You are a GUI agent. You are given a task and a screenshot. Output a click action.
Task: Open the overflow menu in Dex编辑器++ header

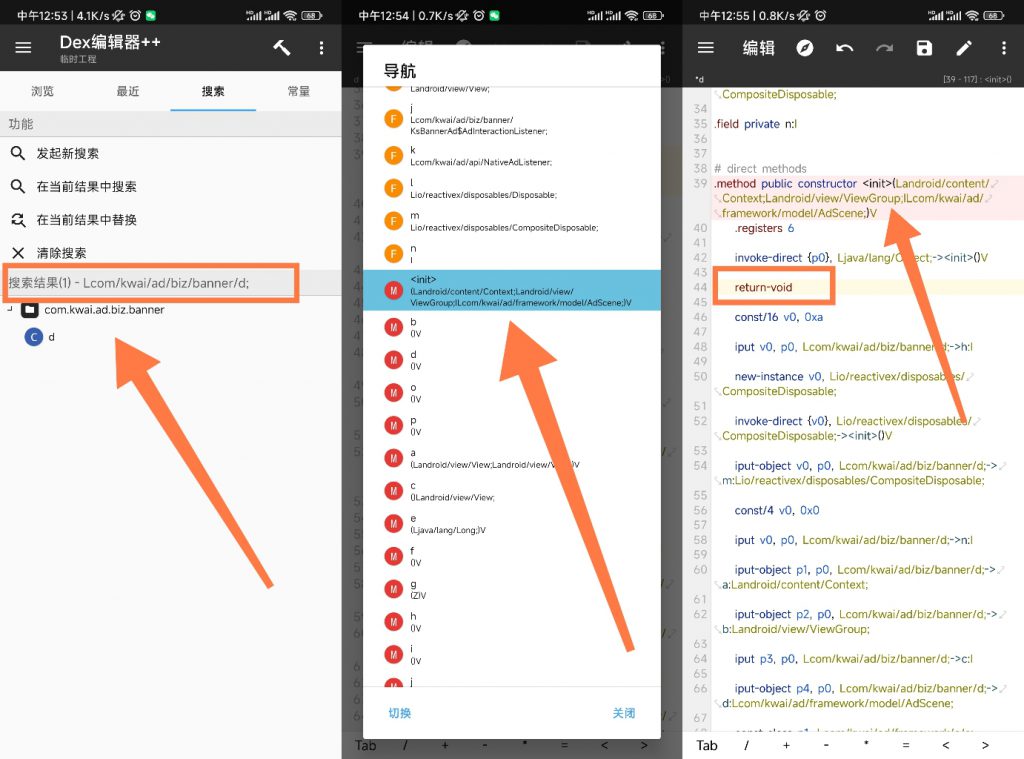[x=321, y=48]
